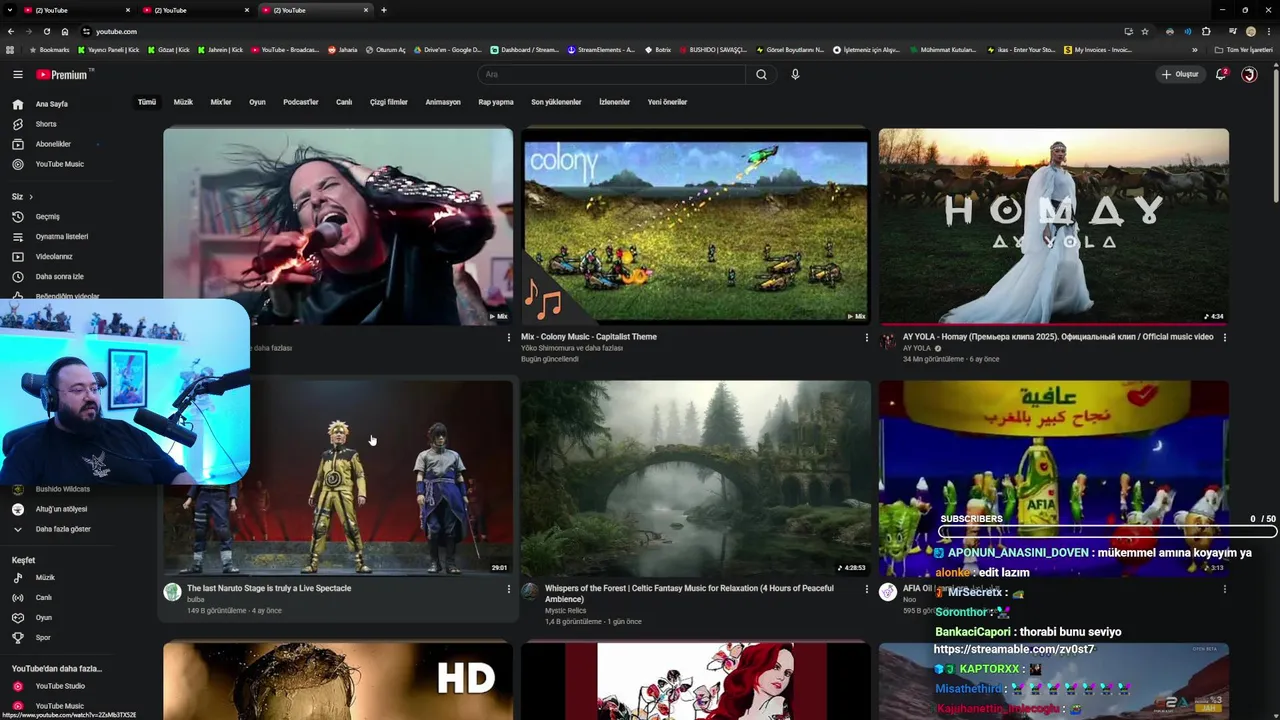
Task: Select the Yeni öneriler filter chip
Action: [667, 102]
